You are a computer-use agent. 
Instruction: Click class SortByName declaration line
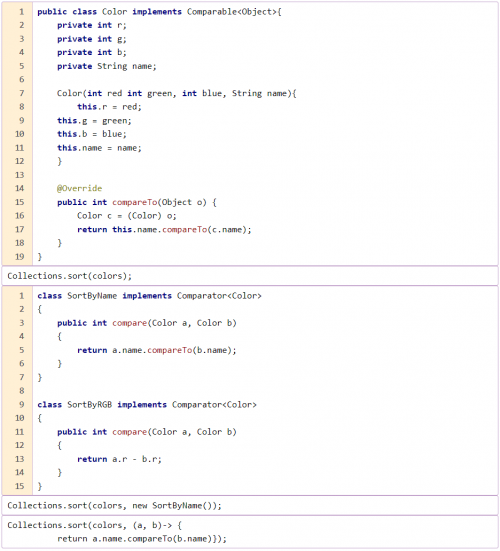coord(149,296)
